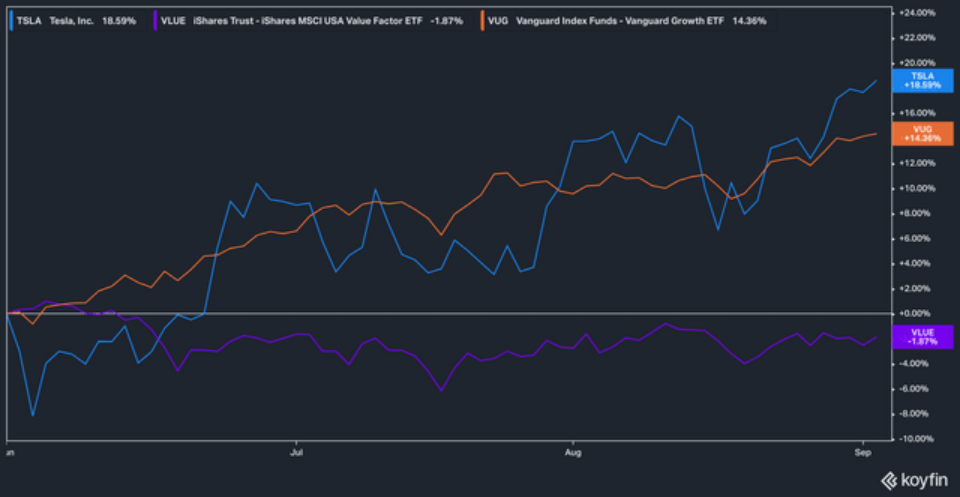Click the Jul label on the date axis

[x=296, y=452]
